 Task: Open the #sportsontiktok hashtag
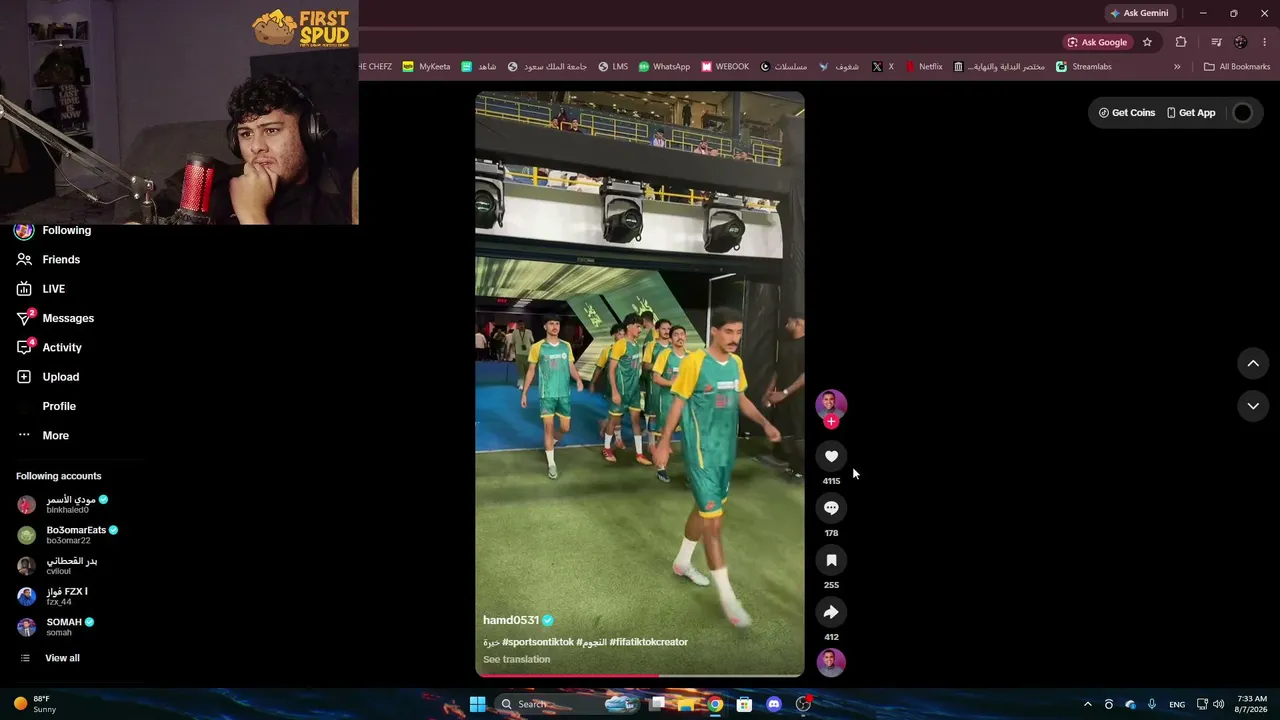point(538,642)
